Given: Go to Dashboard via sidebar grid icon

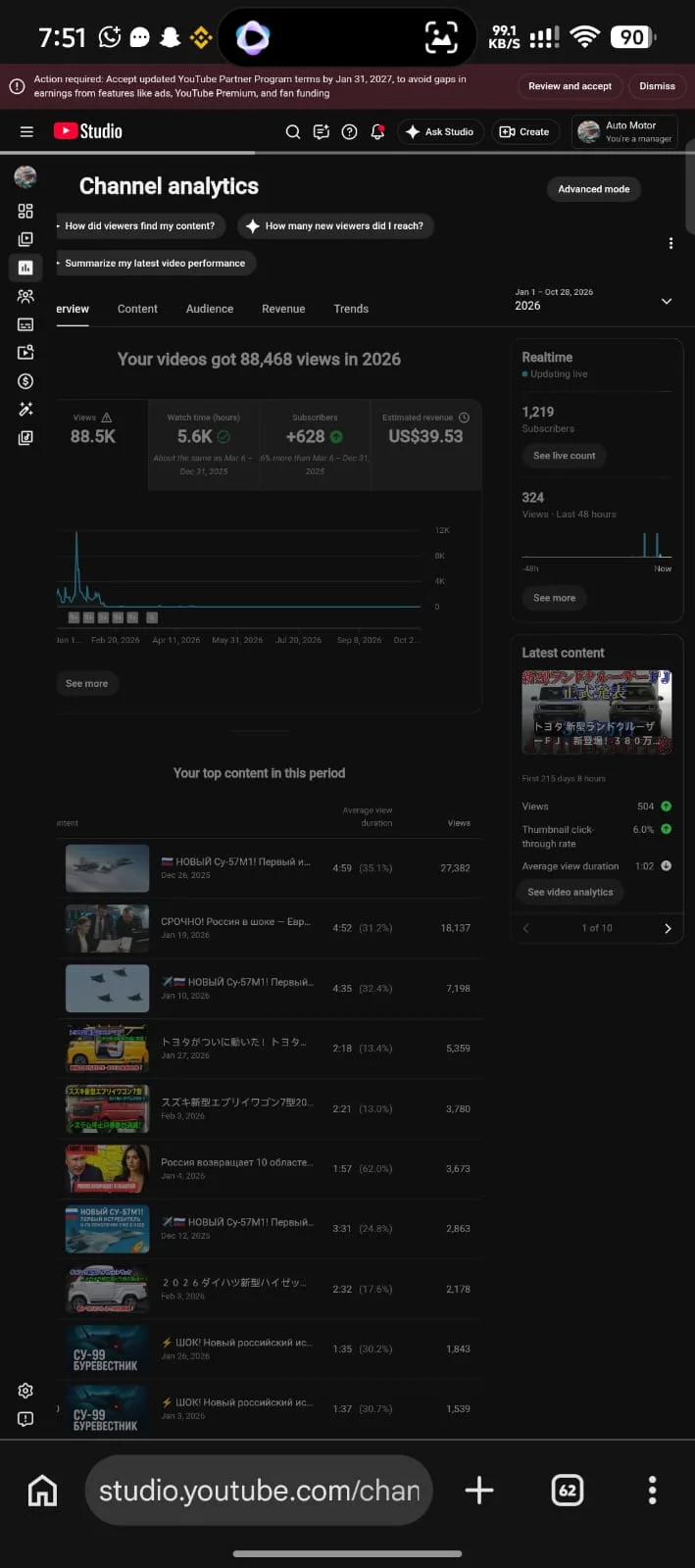Looking at the screenshot, I should [25, 211].
